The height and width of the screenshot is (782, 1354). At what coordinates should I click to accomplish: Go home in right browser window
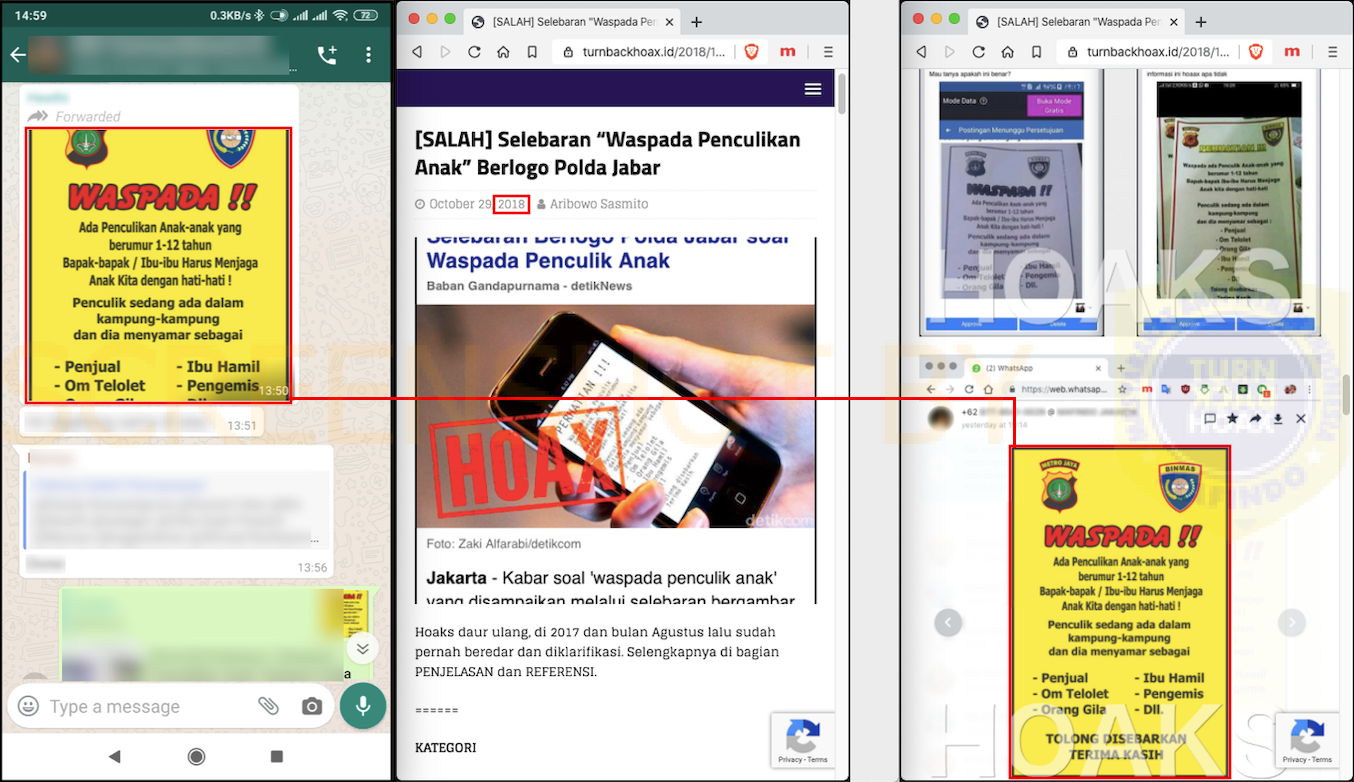coord(1007,52)
